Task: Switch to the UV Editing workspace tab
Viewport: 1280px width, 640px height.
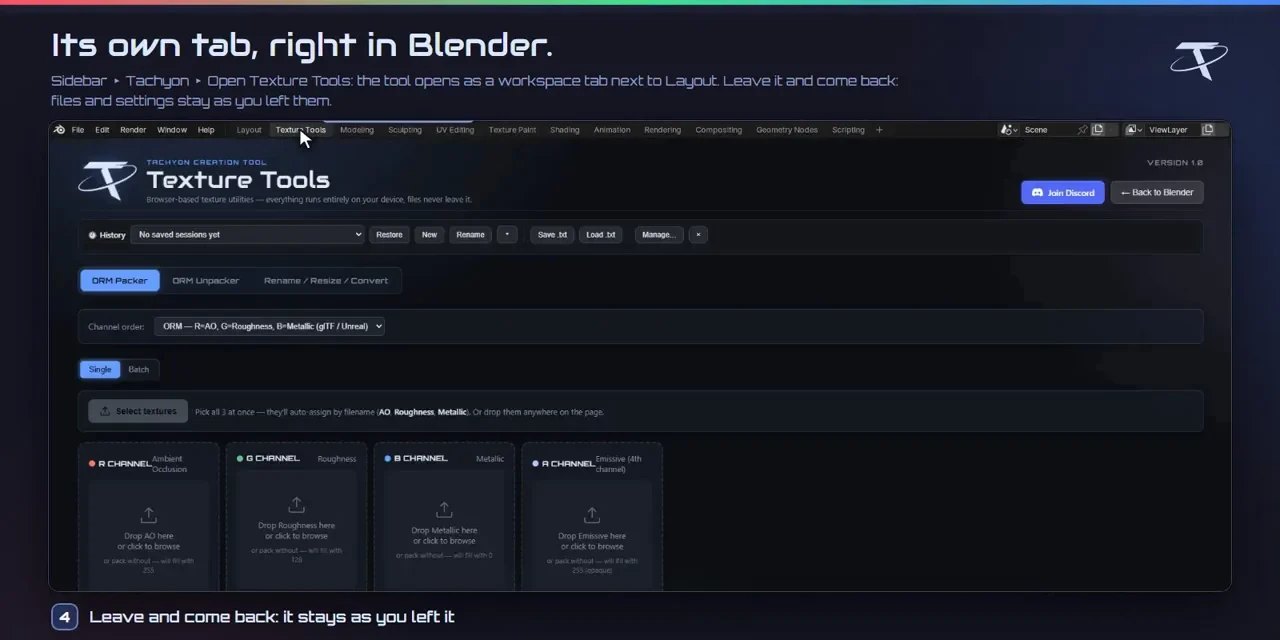Action: coord(455,130)
